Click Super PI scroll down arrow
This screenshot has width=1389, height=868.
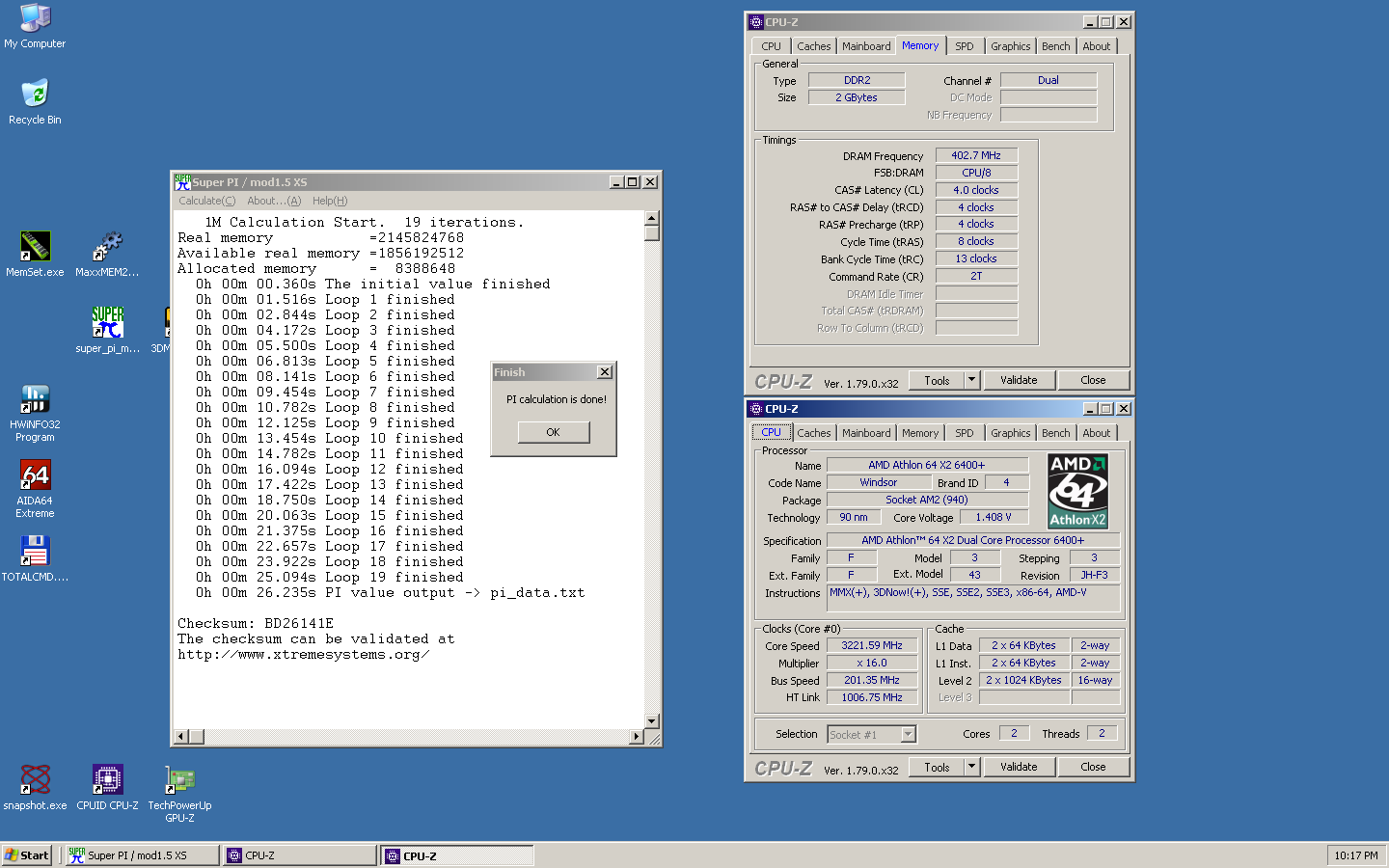pos(652,720)
